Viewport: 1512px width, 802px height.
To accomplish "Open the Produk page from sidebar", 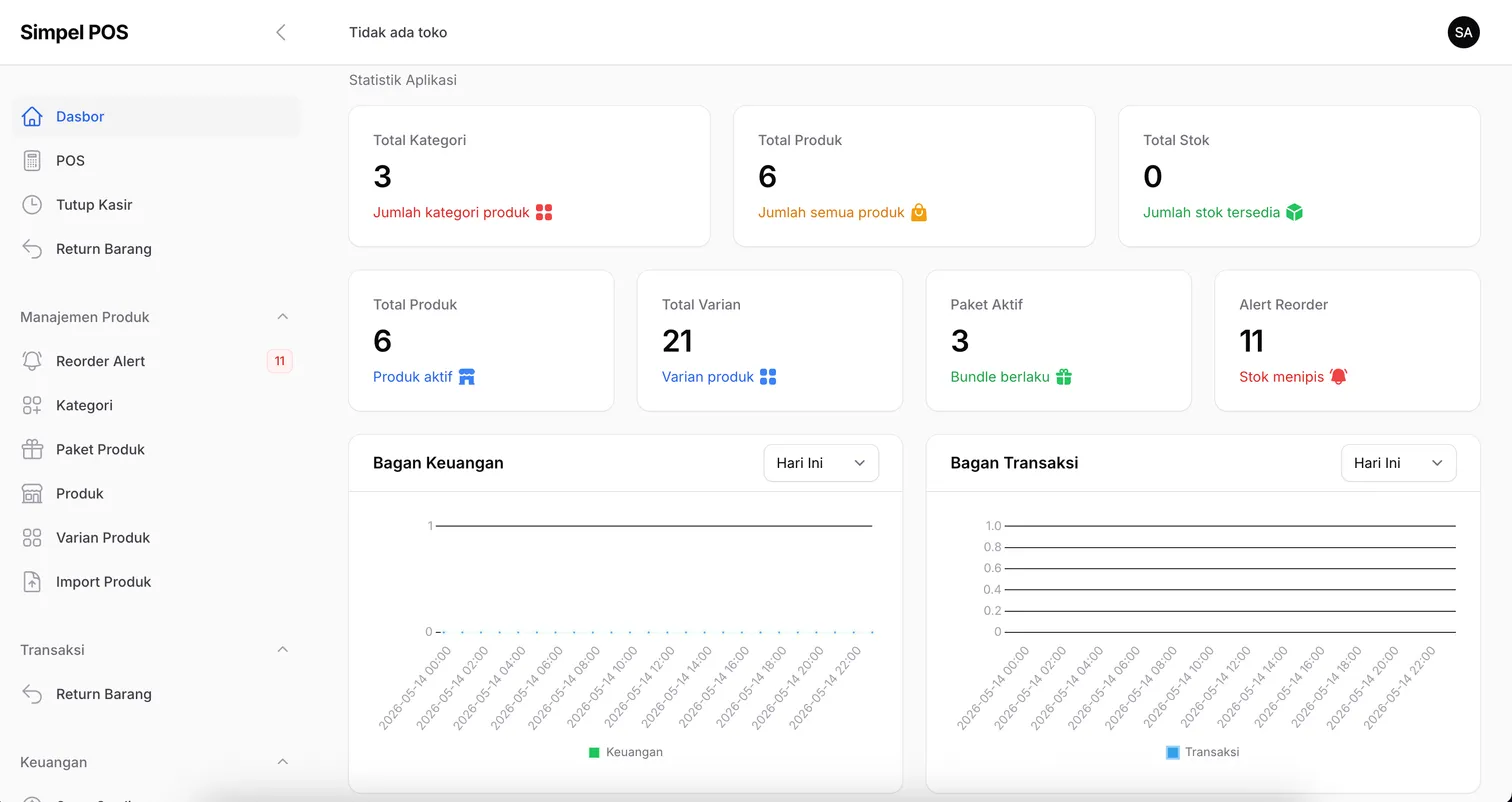I will [156, 493].
